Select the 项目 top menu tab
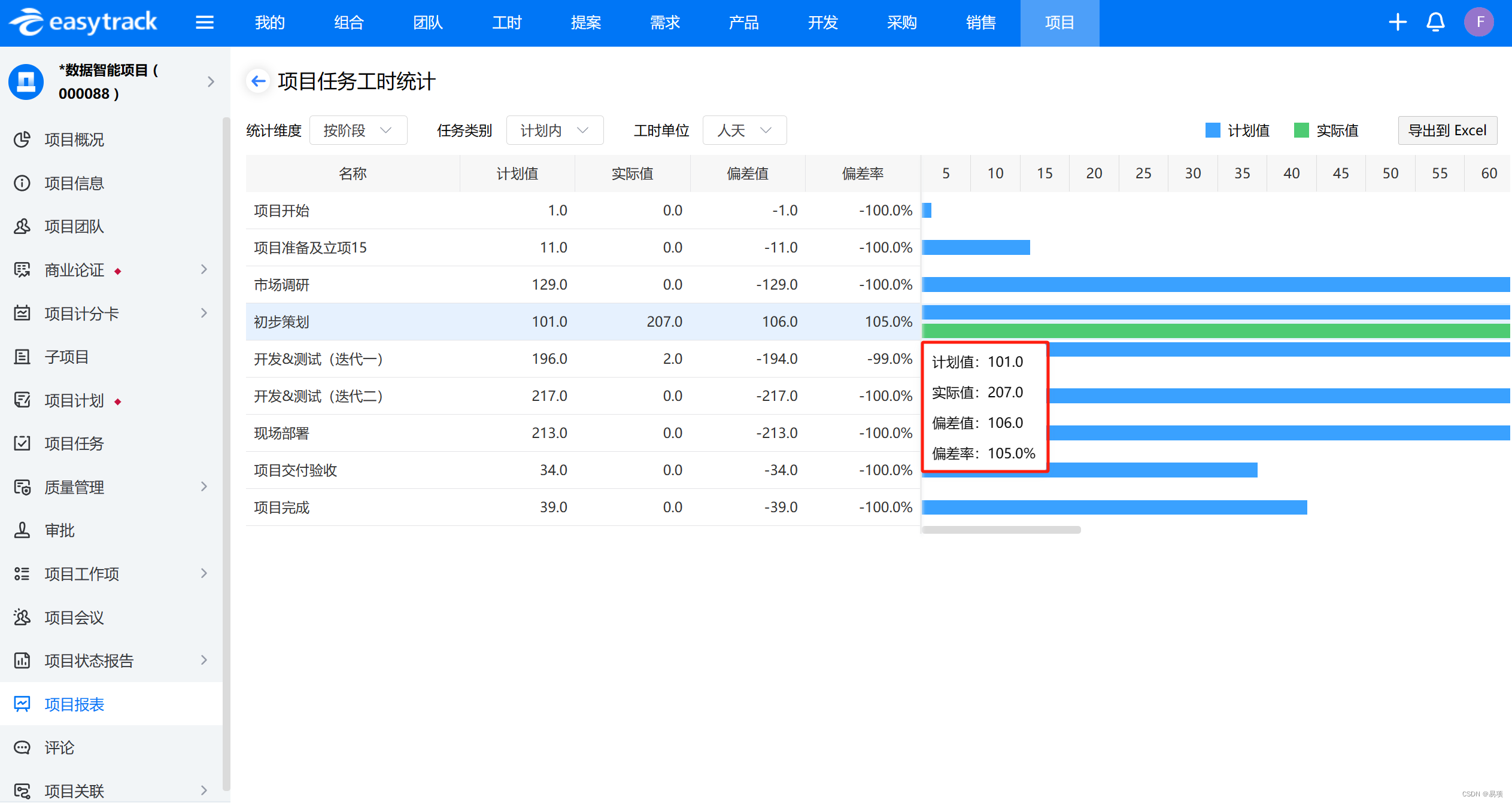 [x=1060, y=23]
